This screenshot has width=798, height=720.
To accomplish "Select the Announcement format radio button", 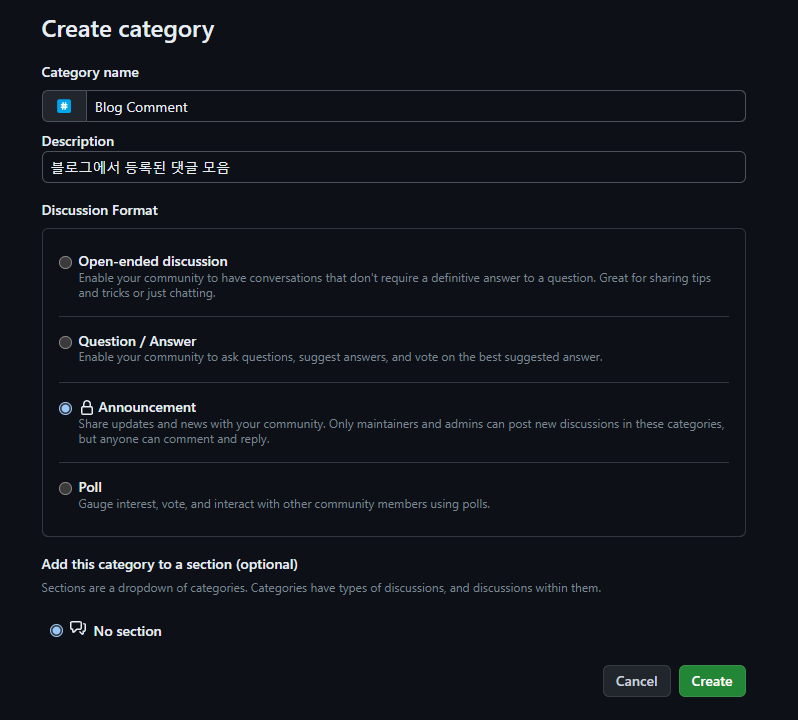I will (x=66, y=408).
